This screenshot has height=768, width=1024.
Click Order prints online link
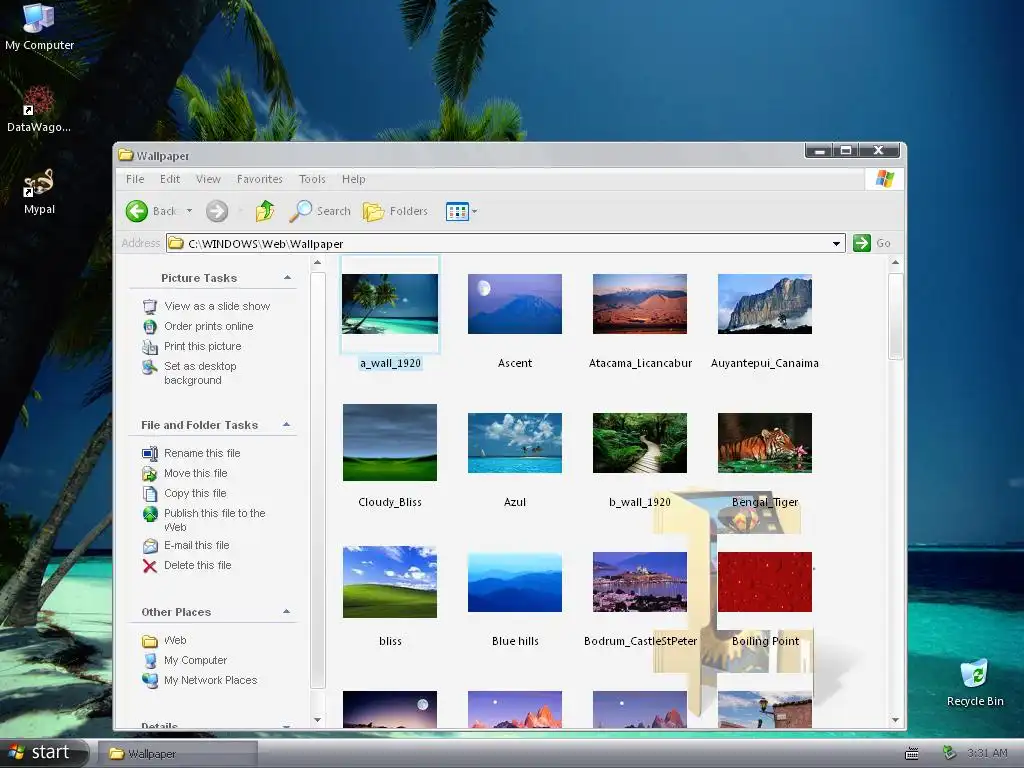coord(208,326)
